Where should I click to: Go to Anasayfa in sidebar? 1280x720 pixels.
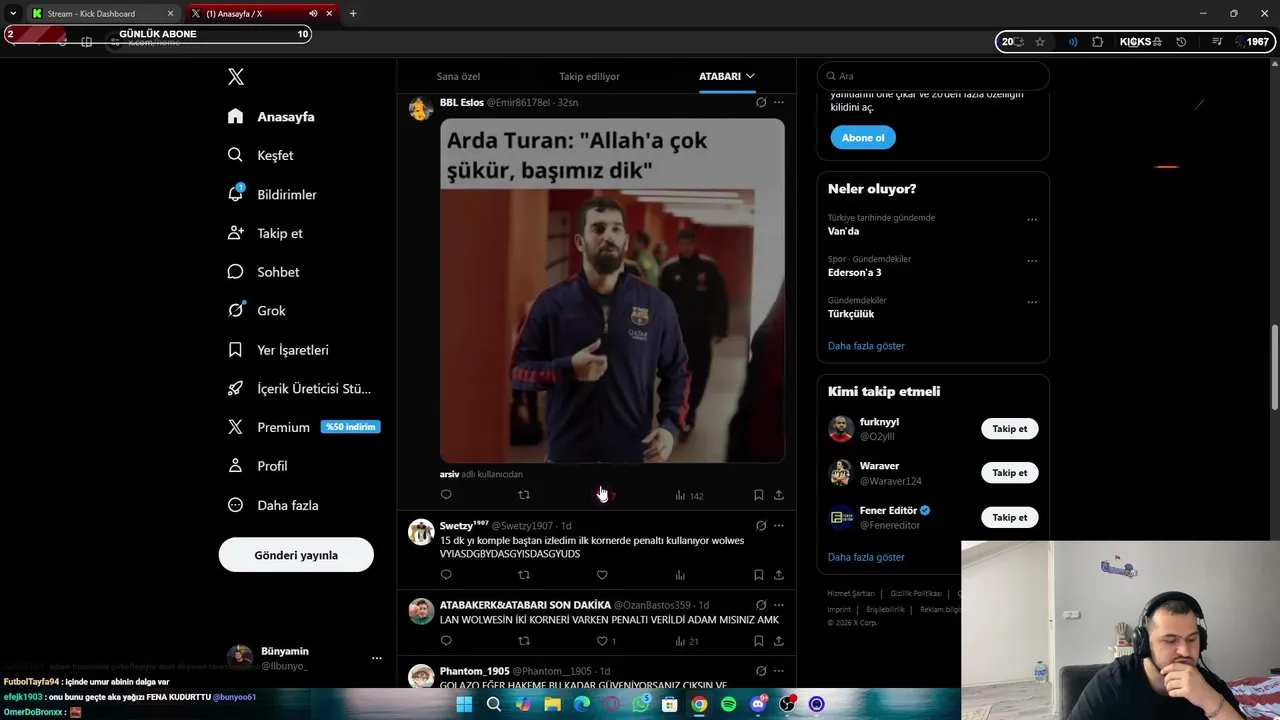click(271, 117)
